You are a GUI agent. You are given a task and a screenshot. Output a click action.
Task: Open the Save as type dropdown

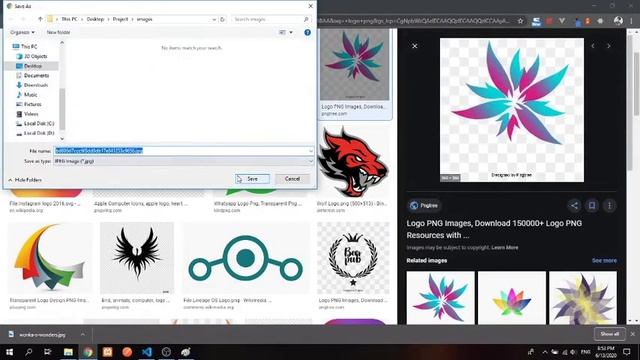(x=184, y=161)
